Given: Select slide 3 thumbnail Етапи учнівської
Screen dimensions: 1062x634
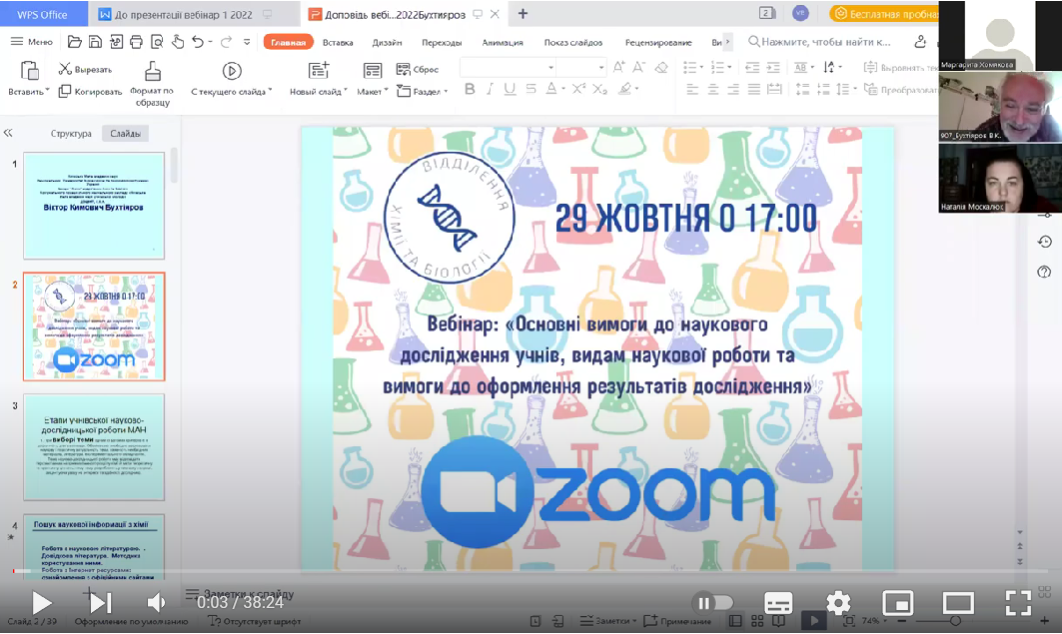Looking at the screenshot, I should [x=94, y=447].
